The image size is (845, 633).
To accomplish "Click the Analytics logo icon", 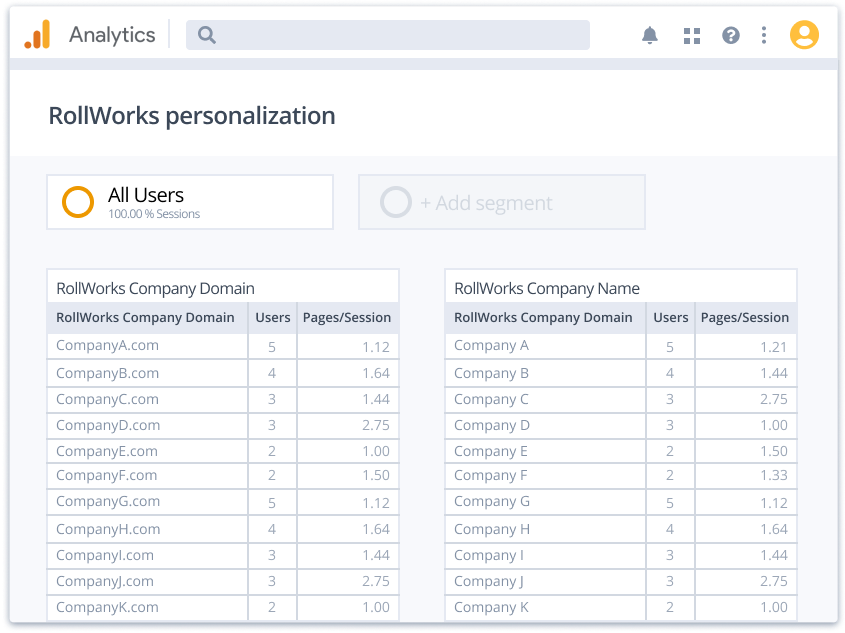I will [x=37, y=35].
